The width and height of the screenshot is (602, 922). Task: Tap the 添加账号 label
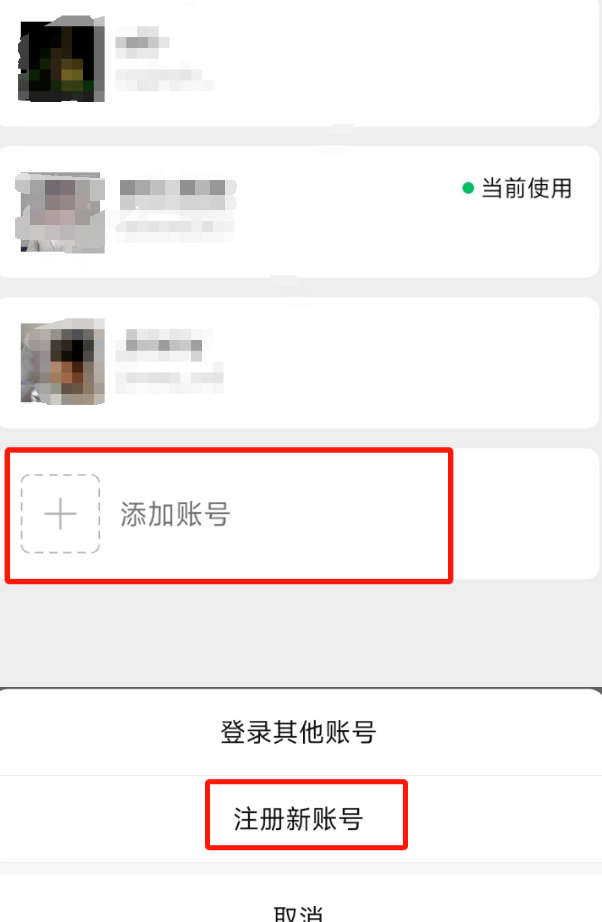(175, 515)
